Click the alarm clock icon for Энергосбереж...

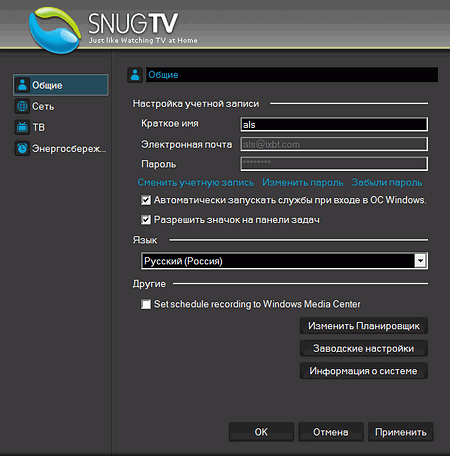click(22, 148)
